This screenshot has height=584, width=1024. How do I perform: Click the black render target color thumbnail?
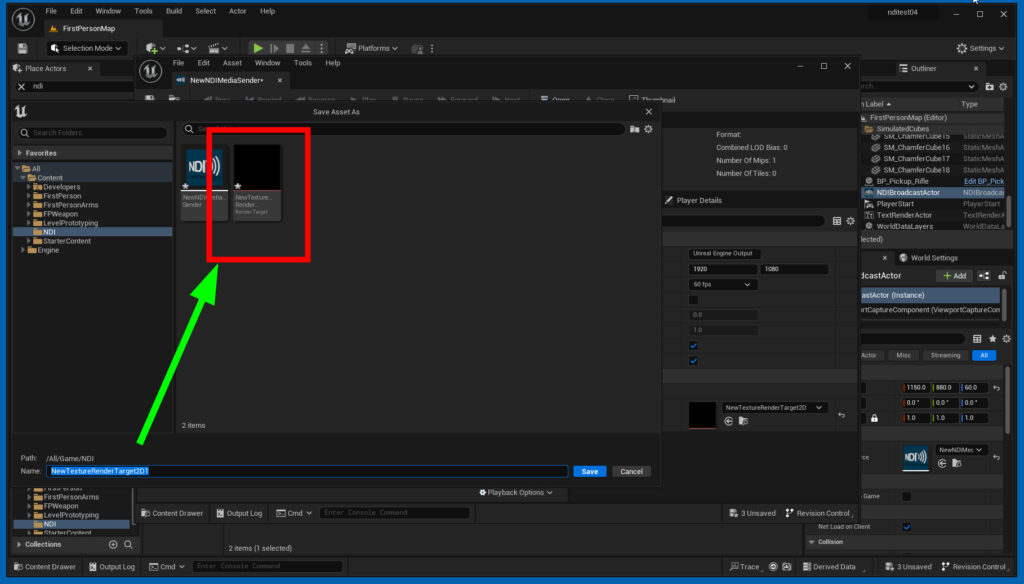[701, 412]
